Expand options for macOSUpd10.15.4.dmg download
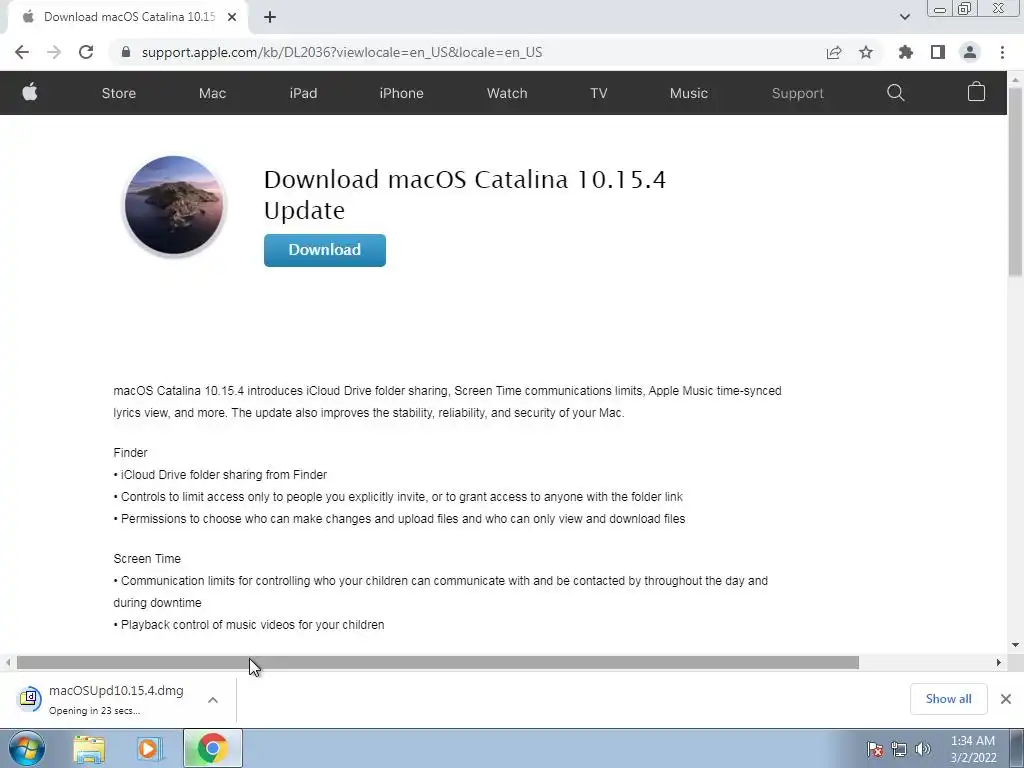 [213, 700]
